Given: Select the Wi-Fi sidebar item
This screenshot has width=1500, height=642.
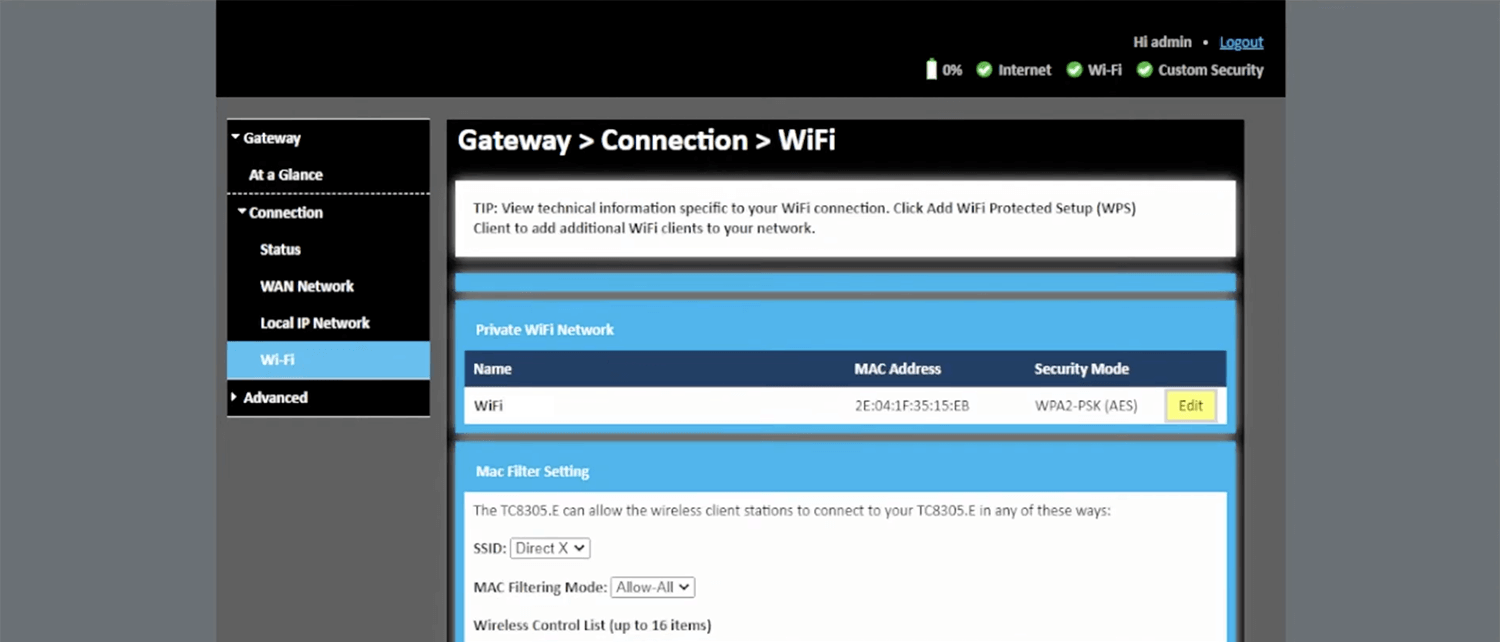Looking at the screenshot, I should [277, 360].
